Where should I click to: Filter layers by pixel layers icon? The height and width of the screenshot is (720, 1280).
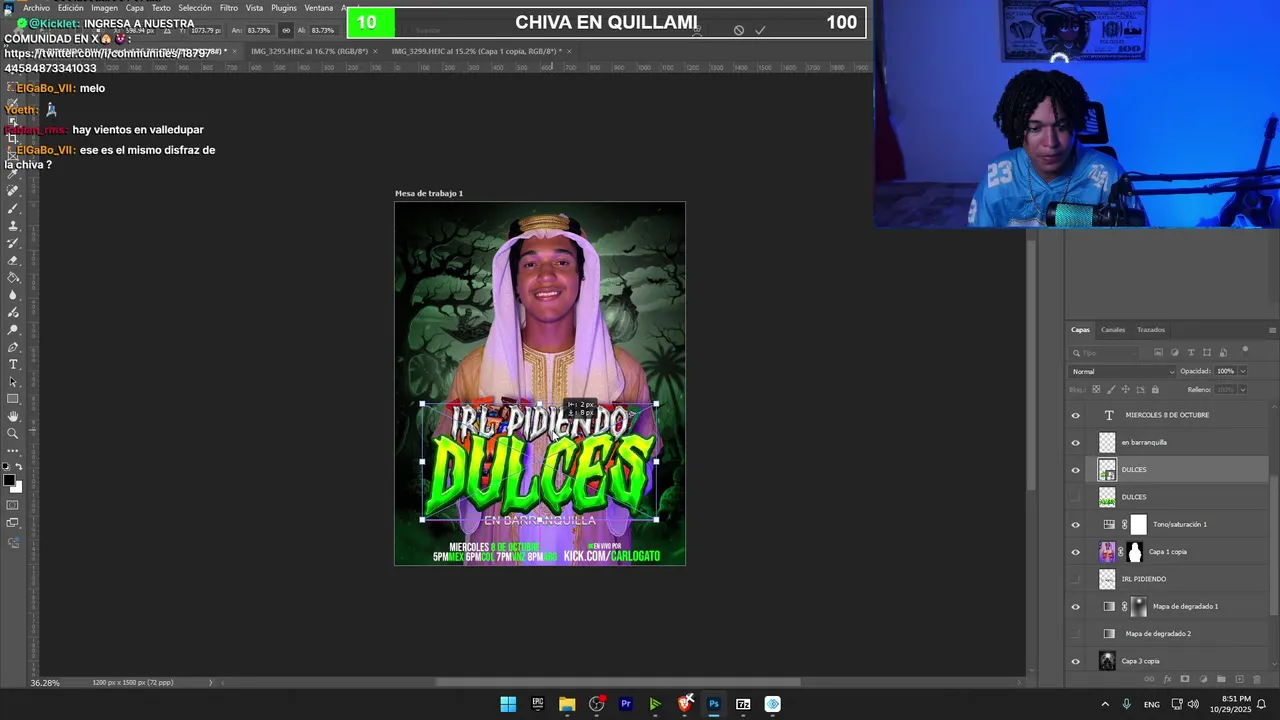(1158, 352)
